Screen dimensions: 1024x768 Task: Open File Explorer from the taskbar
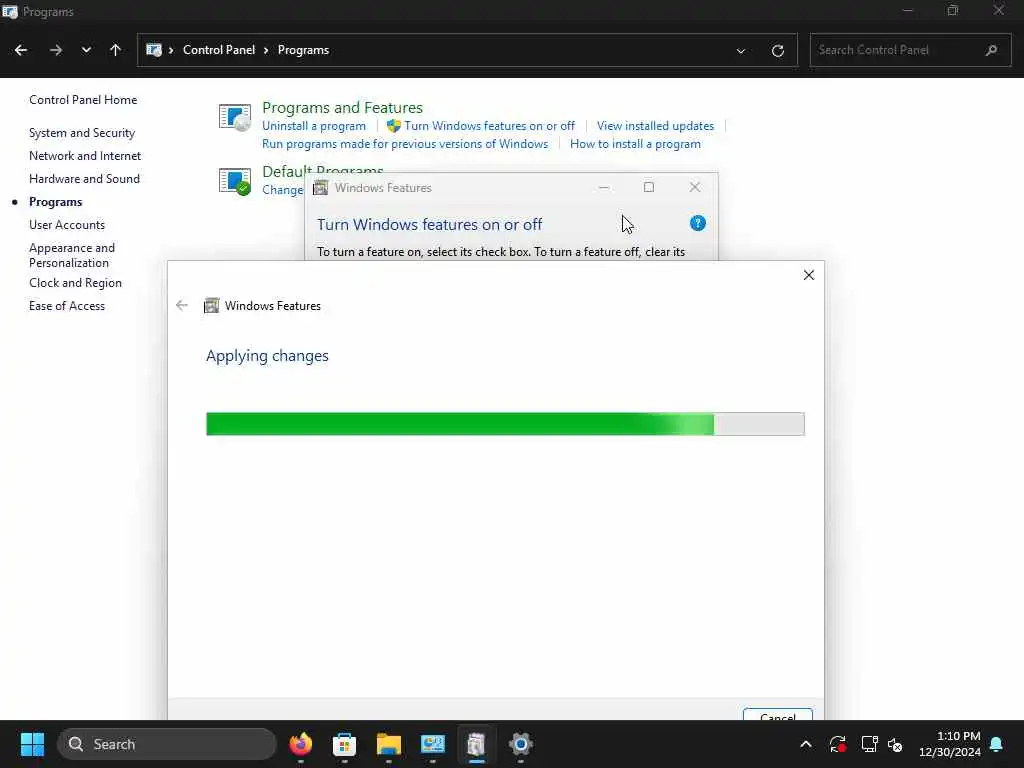point(389,744)
